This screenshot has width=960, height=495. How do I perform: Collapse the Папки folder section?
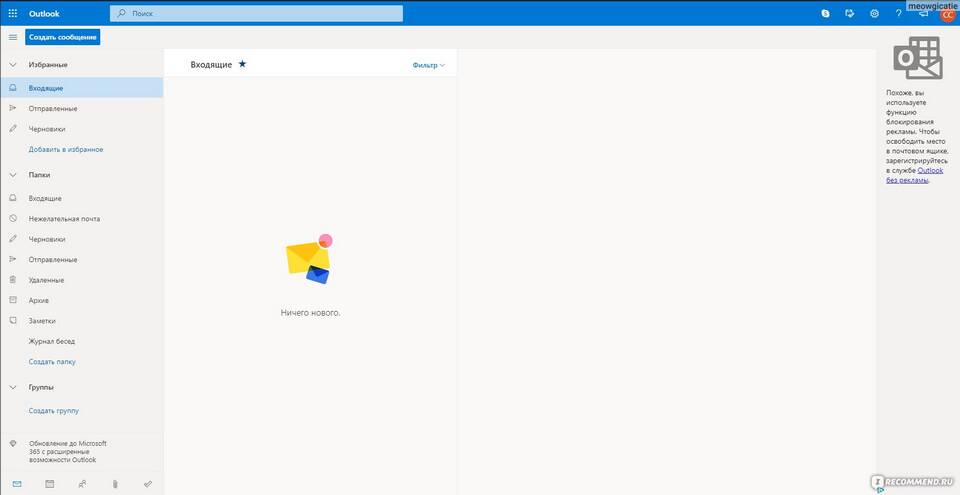pyautogui.click(x=13, y=174)
